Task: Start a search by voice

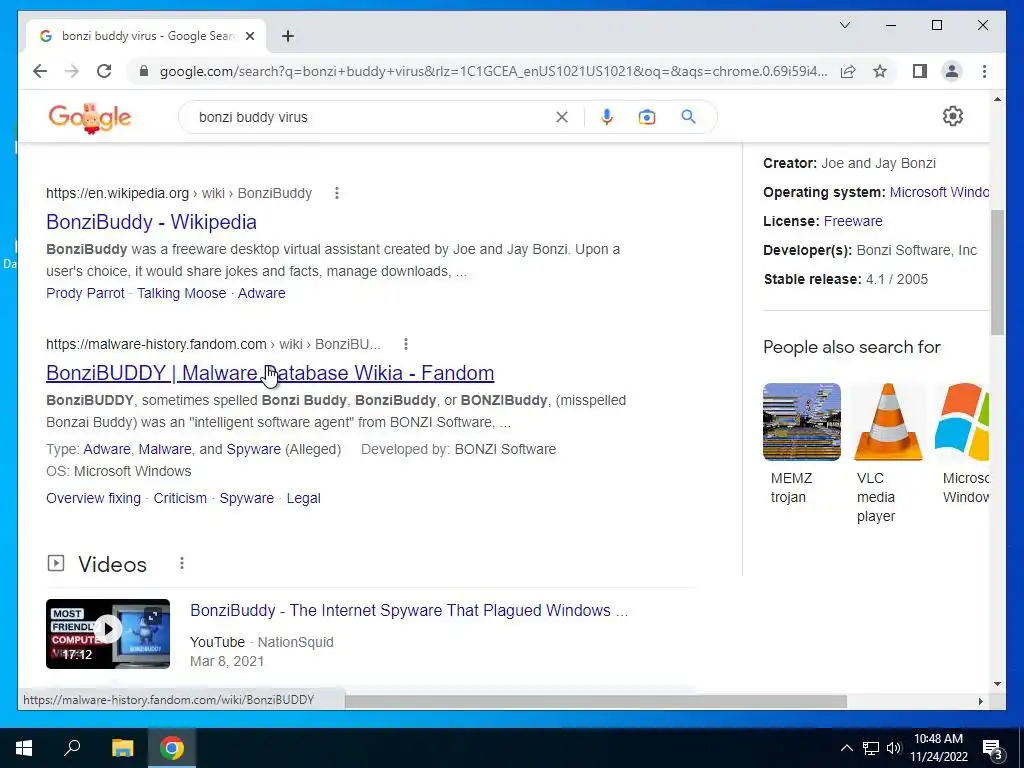Action: tap(607, 117)
